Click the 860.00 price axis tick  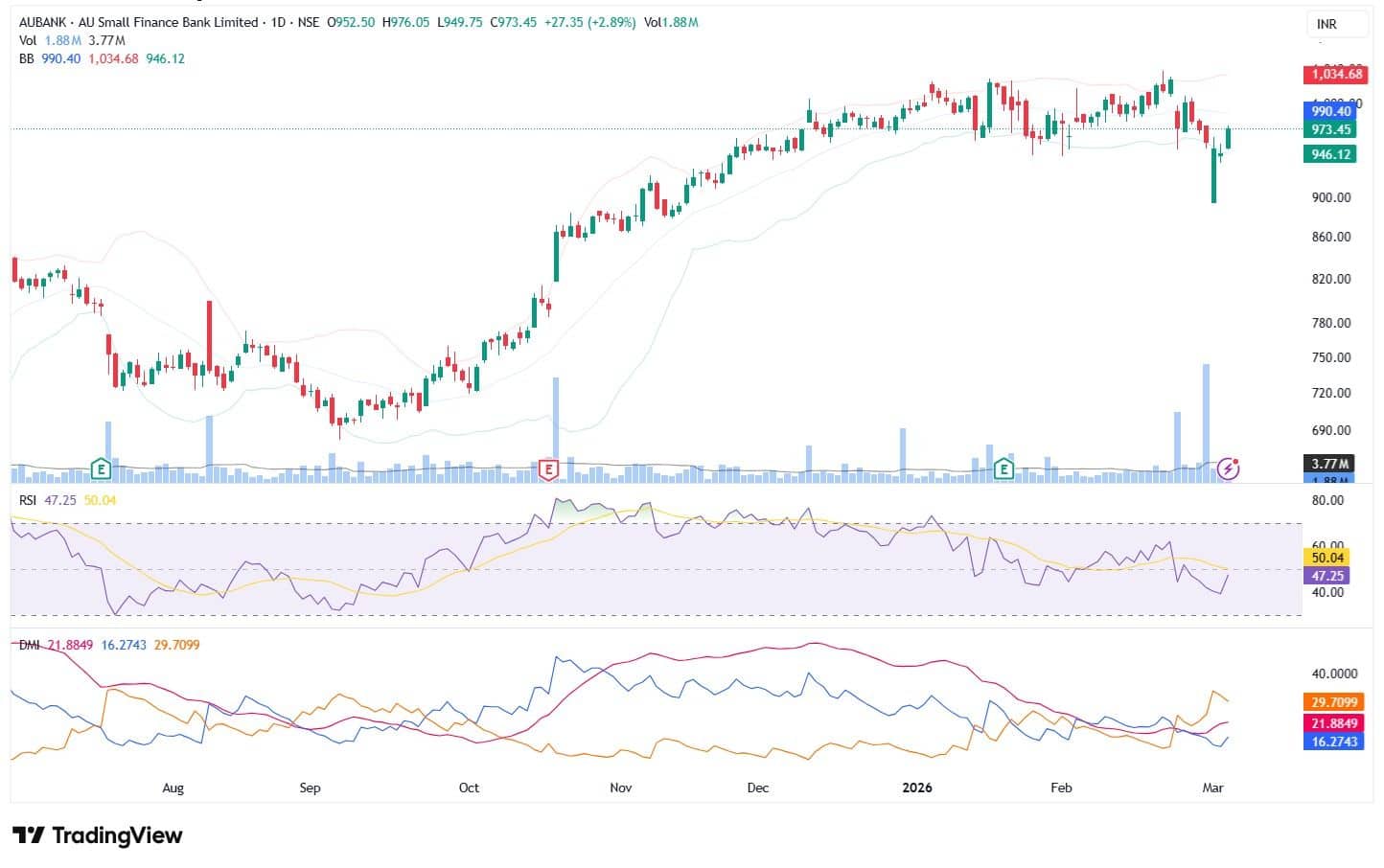coord(1331,237)
